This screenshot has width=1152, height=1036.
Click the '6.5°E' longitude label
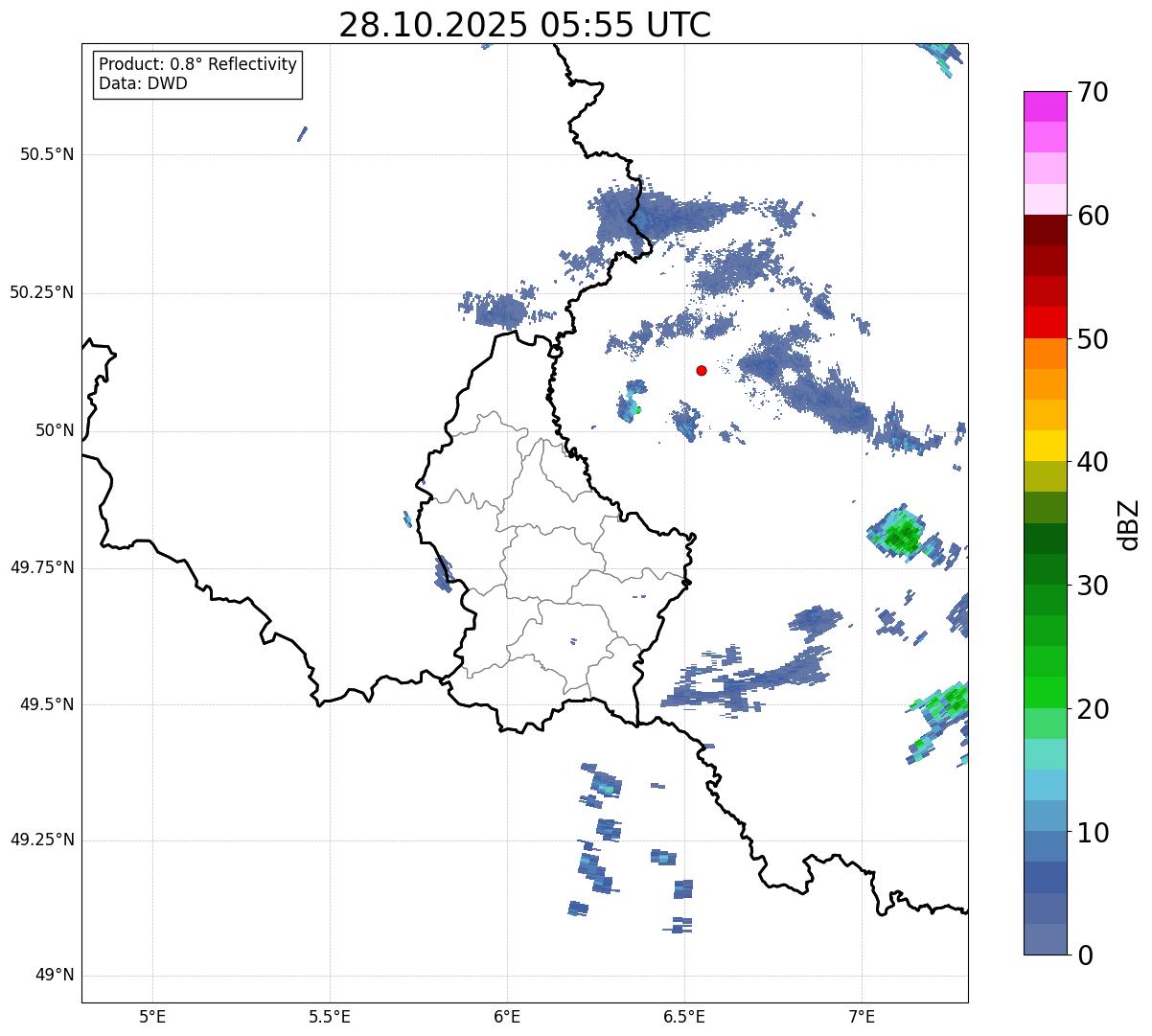coord(684,1016)
